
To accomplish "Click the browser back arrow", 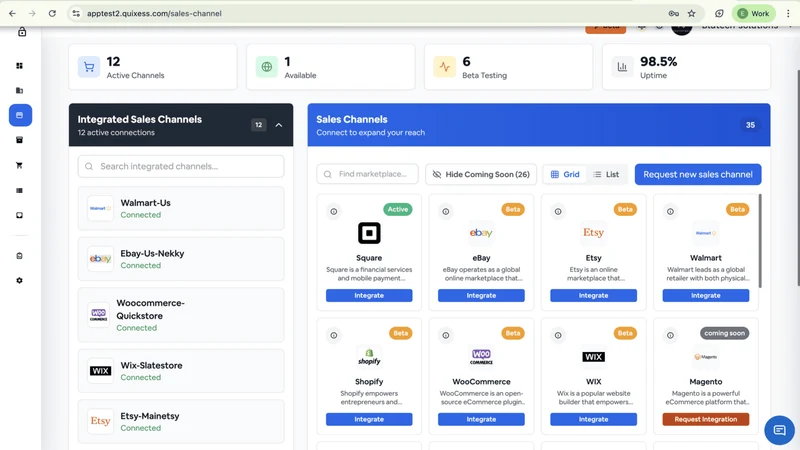I will 12,14.
